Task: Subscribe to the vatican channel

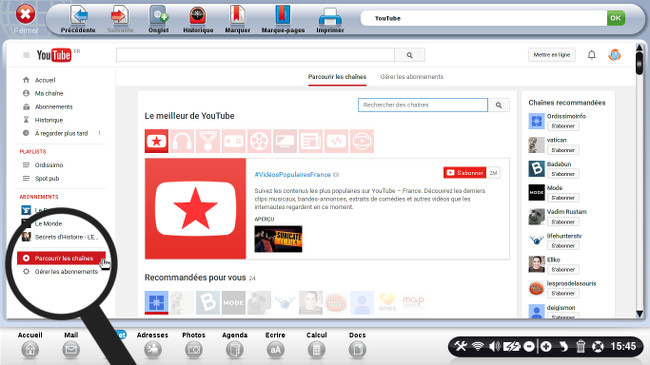Action: pyautogui.click(x=563, y=150)
